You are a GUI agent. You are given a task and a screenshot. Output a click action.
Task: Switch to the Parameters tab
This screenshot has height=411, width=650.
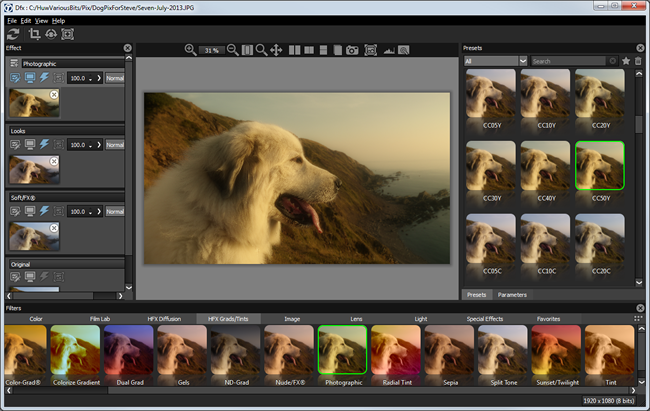(x=512, y=295)
